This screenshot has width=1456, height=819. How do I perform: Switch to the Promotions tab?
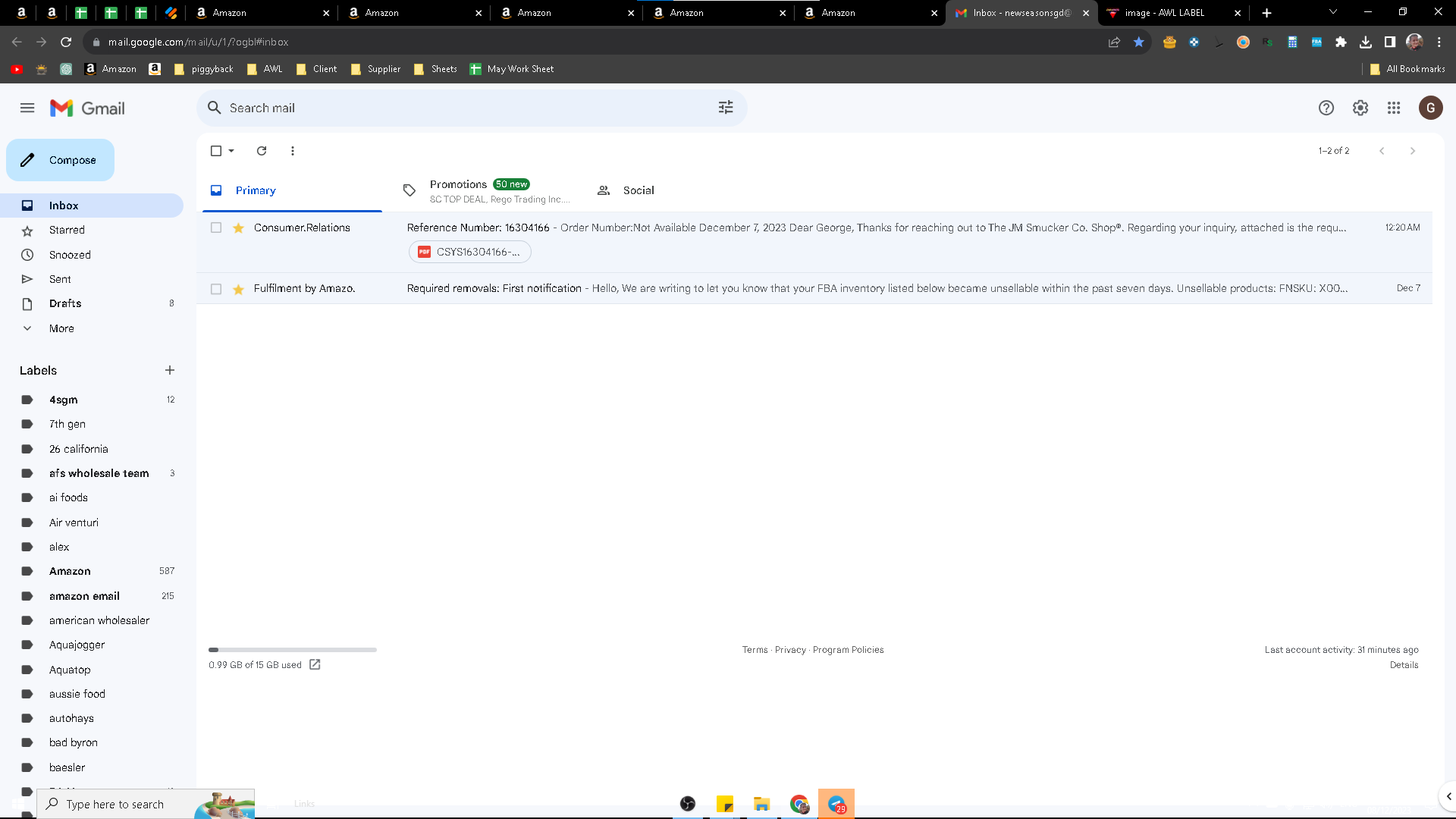[x=487, y=190]
